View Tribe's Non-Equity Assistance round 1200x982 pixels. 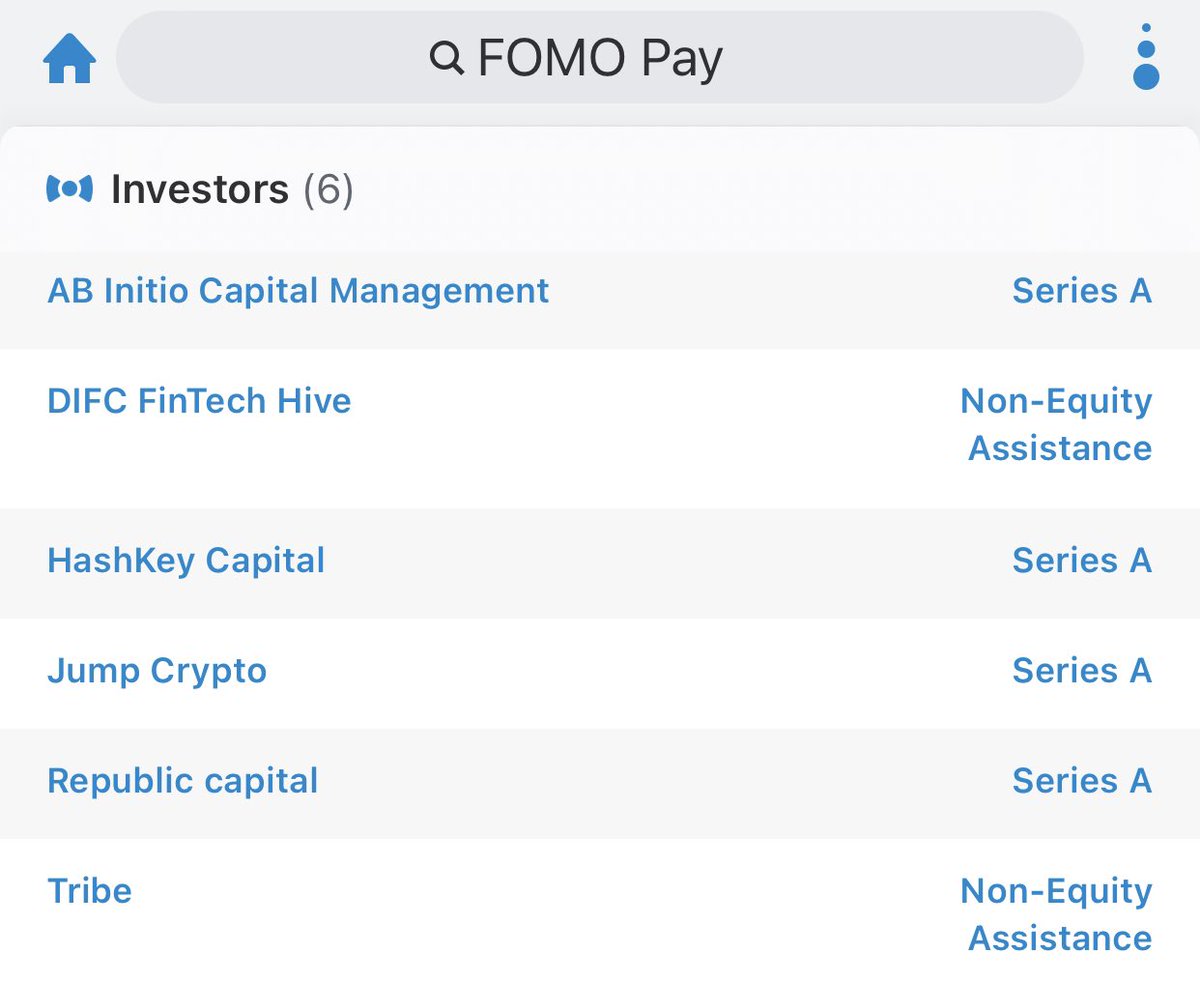1057,914
